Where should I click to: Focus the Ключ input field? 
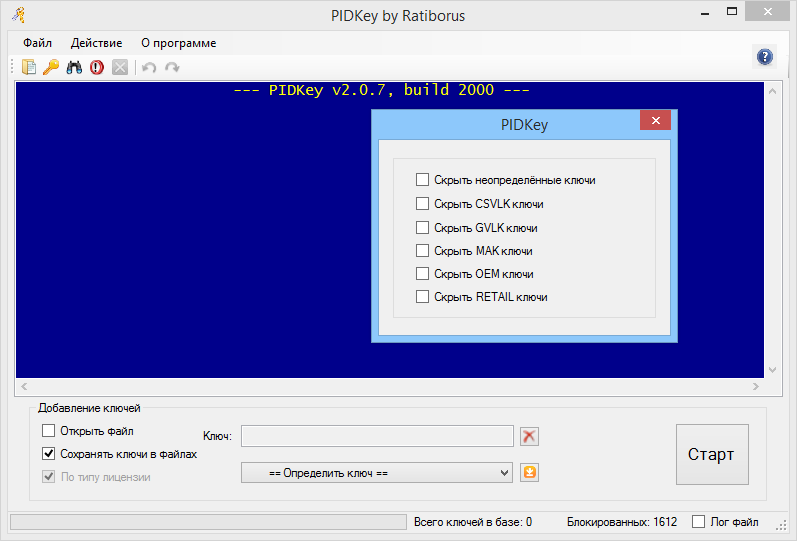click(x=377, y=436)
